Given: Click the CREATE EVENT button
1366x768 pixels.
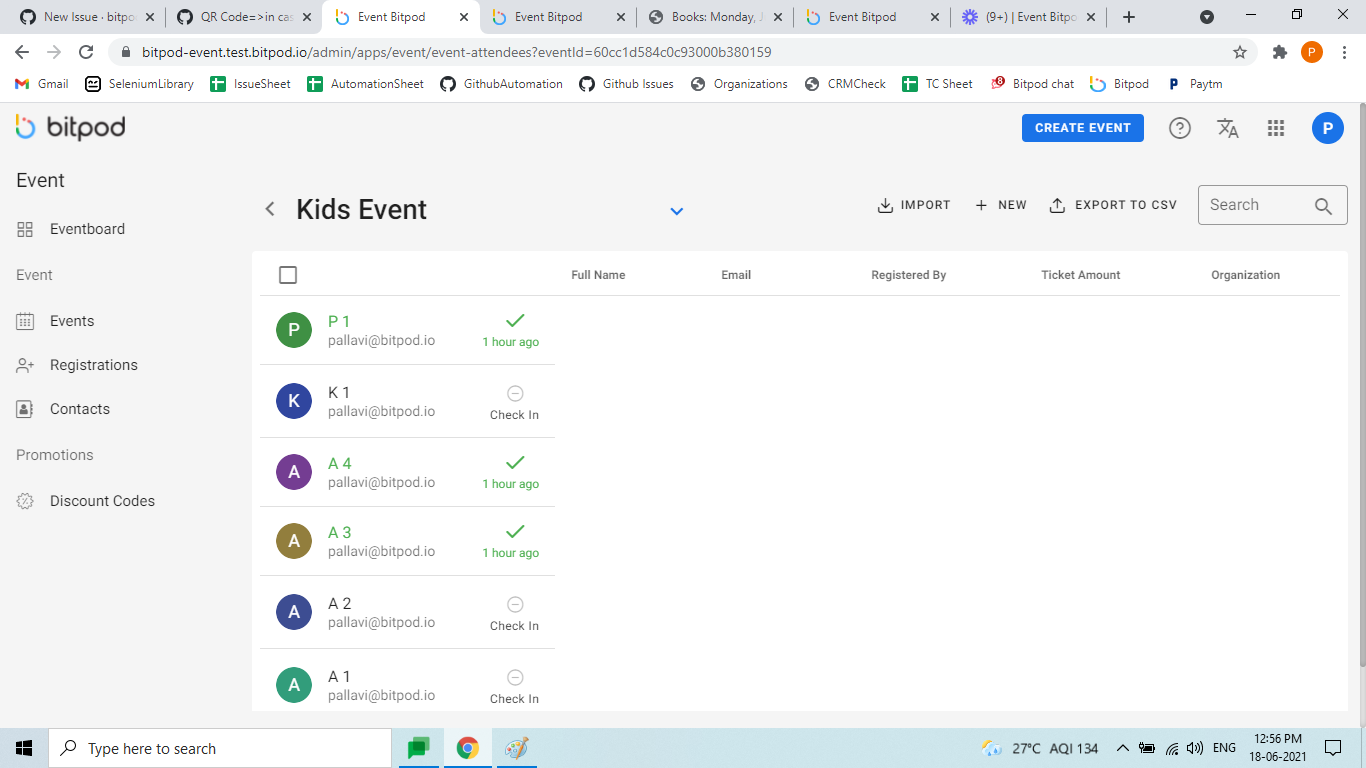Looking at the screenshot, I should coord(1083,128).
